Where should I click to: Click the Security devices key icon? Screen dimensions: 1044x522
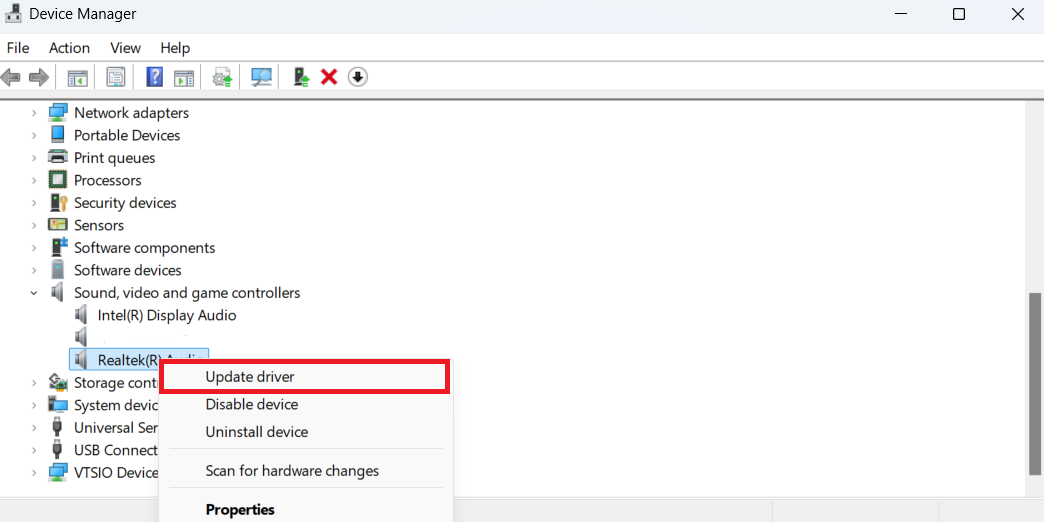(58, 202)
